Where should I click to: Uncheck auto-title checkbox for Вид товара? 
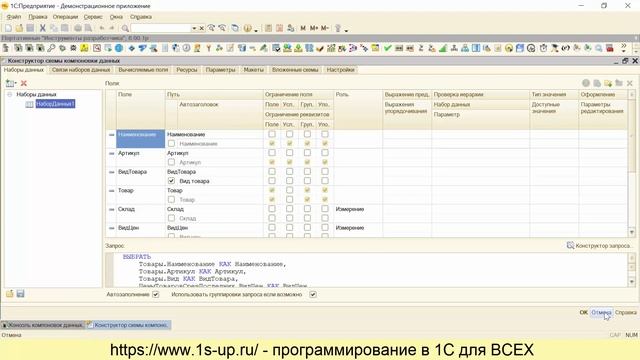[x=171, y=181]
